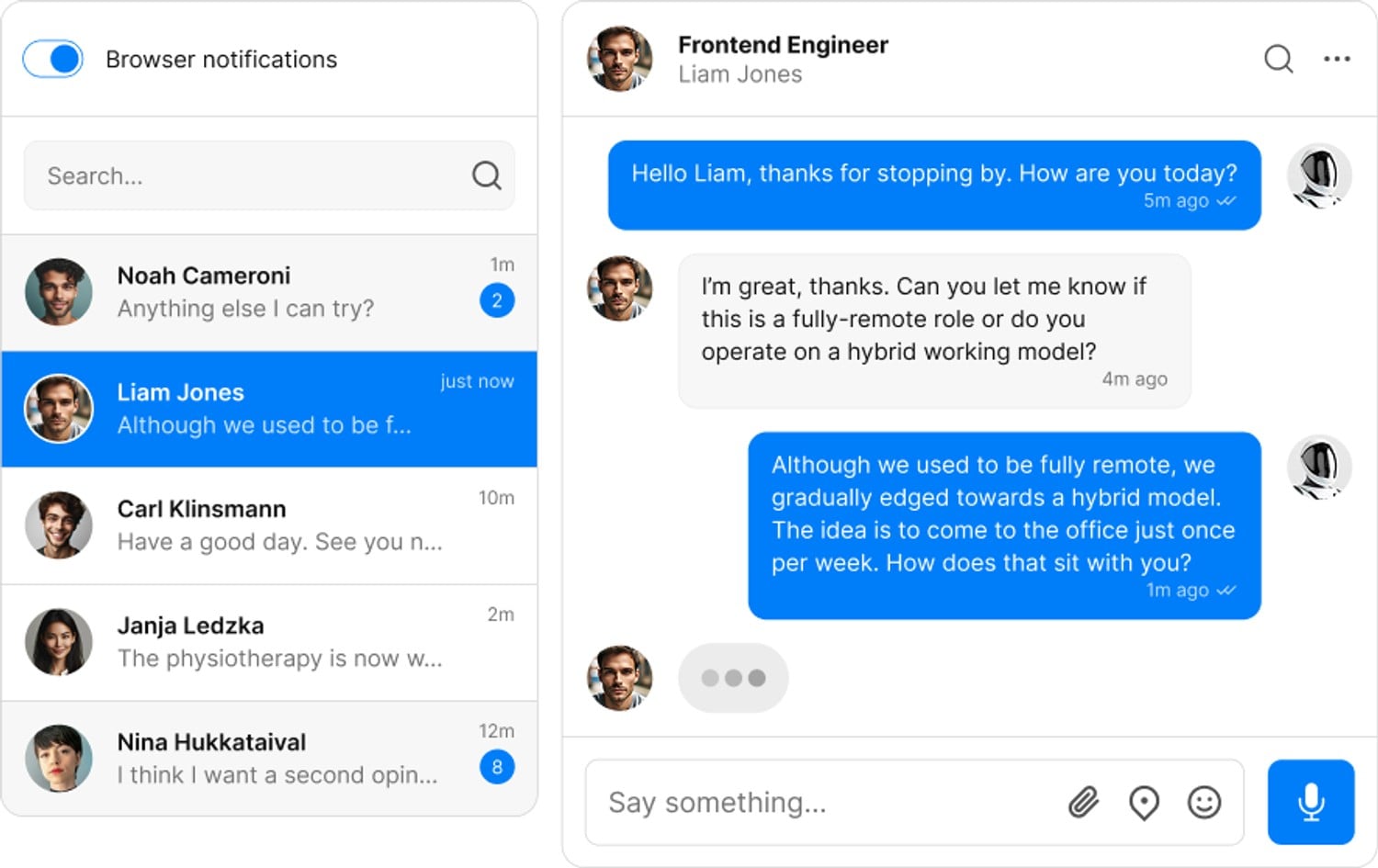Start voice recording with the microphone button
The image size is (1378, 868).
pos(1311,802)
